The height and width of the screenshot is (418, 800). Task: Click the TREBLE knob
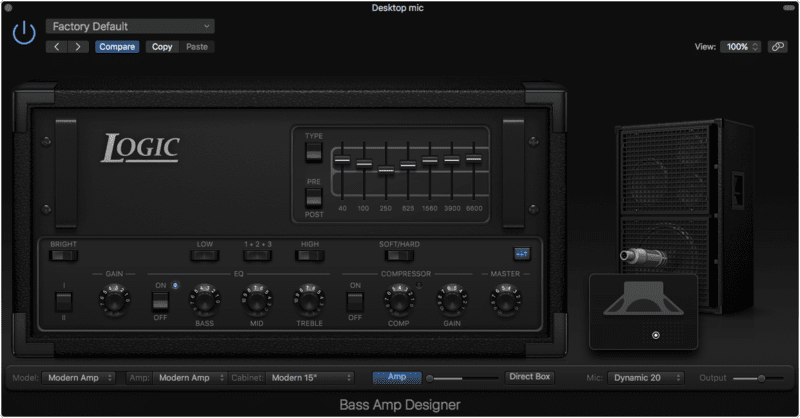click(x=309, y=299)
